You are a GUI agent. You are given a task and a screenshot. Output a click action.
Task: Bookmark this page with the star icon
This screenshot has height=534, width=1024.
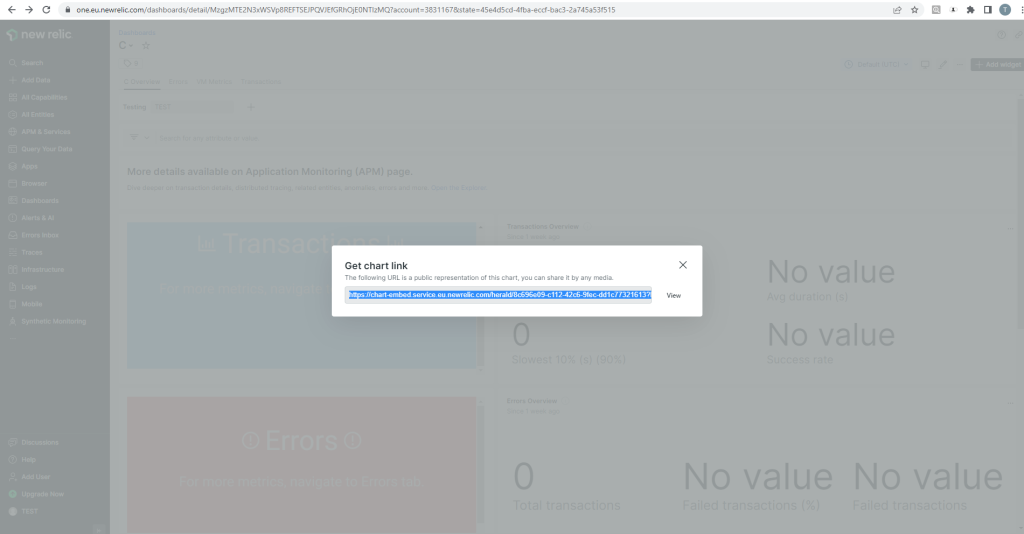915,10
